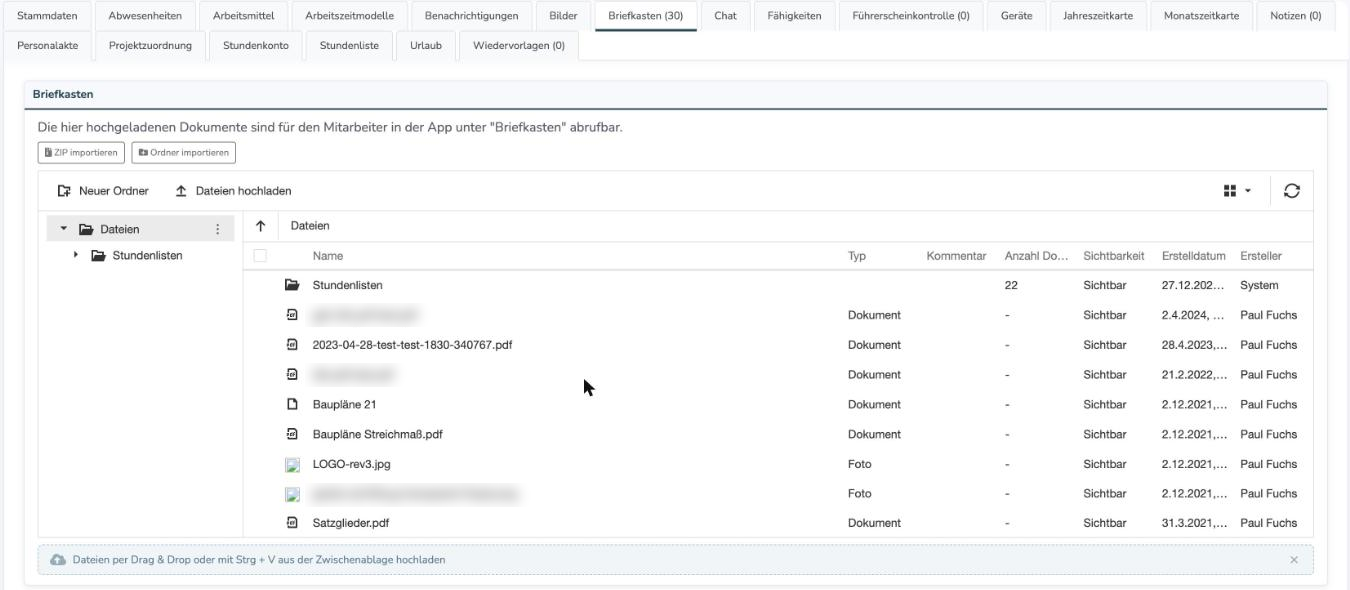Sort by the Sichtbarkeit column header

(x=1113, y=256)
